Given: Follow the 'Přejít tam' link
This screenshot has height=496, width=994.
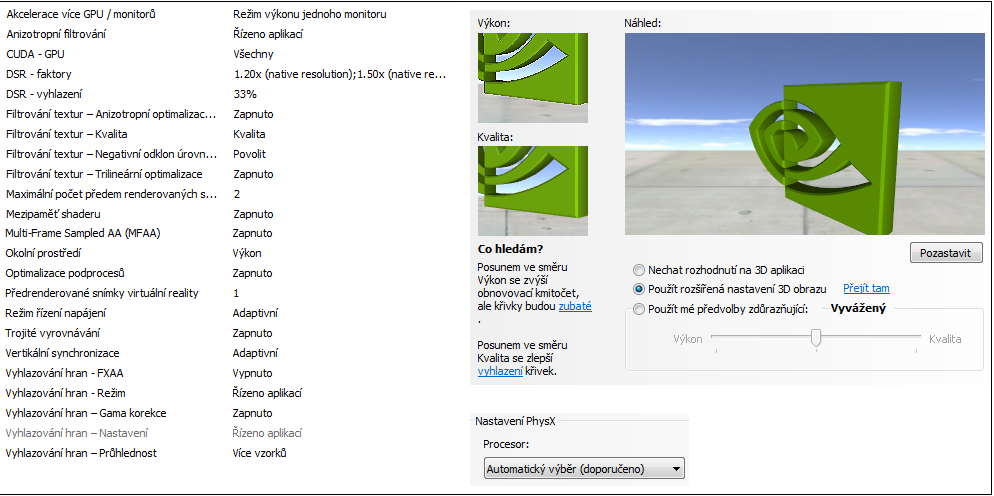Looking at the screenshot, I should (x=866, y=289).
